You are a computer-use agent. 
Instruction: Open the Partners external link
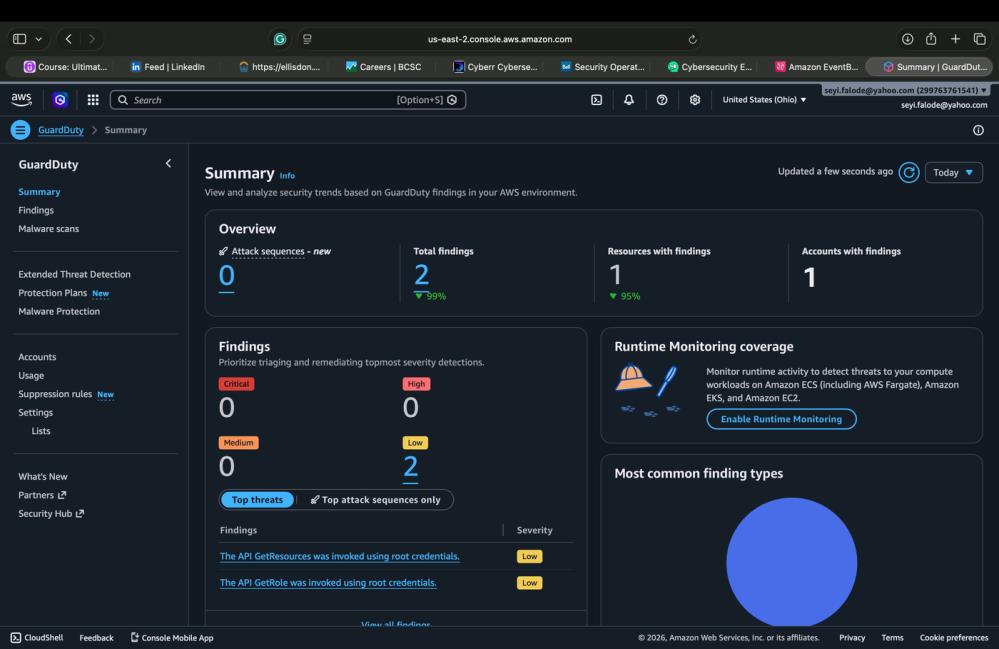tap(42, 495)
